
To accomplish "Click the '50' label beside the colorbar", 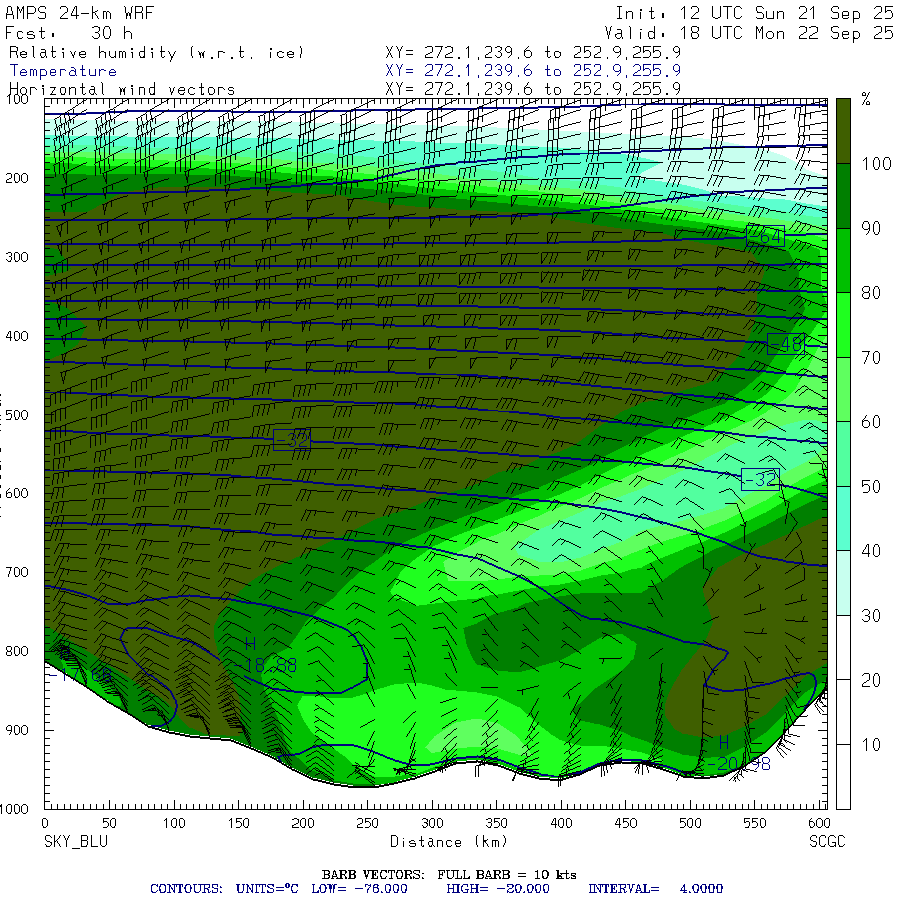I will 871,487.
